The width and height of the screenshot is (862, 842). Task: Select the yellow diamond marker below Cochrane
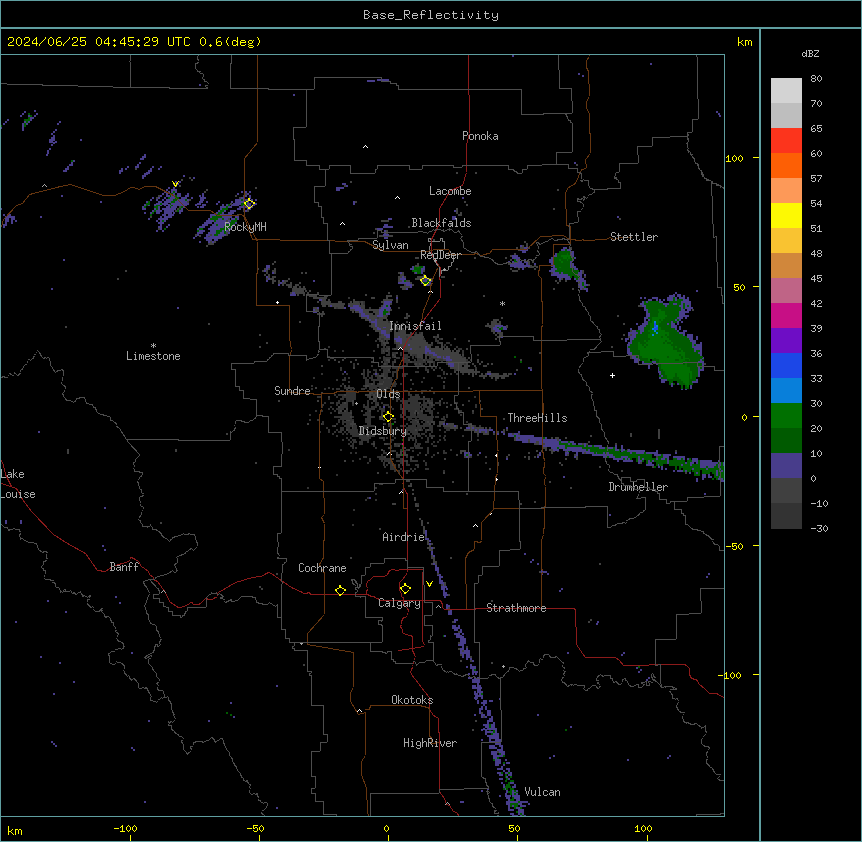point(340,590)
